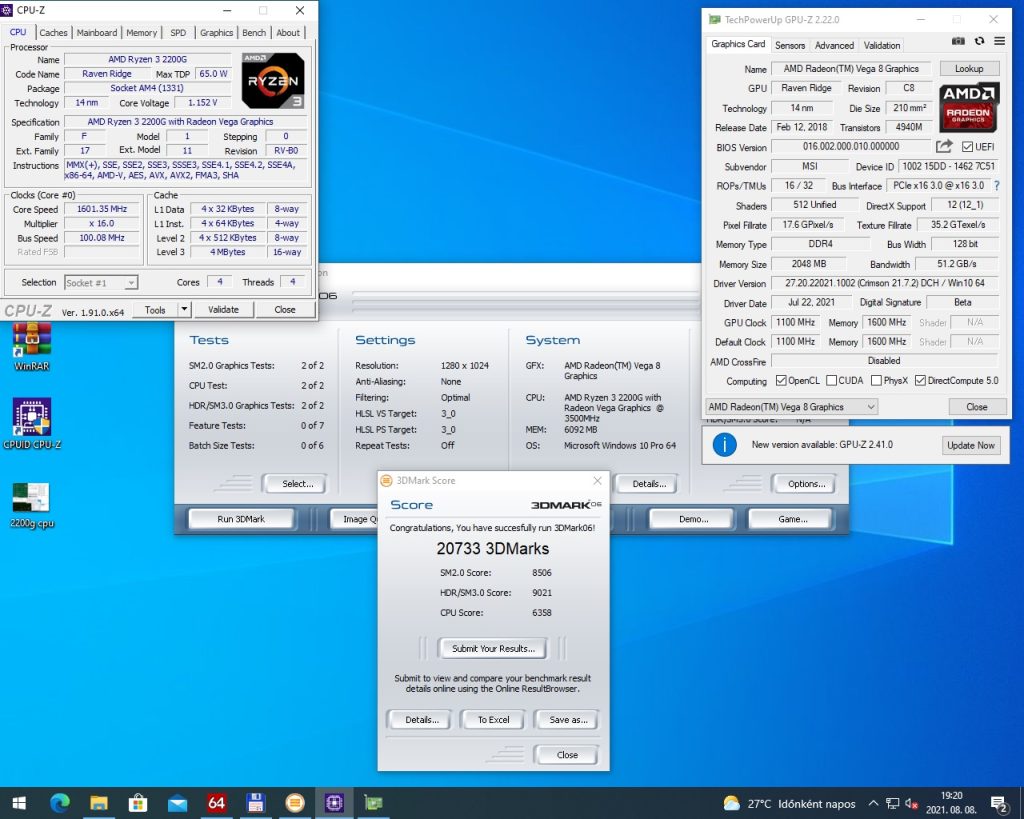Image resolution: width=1024 pixels, height=819 pixels.
Task: Toggle PhysX checkbox
Action: point(876,380)
